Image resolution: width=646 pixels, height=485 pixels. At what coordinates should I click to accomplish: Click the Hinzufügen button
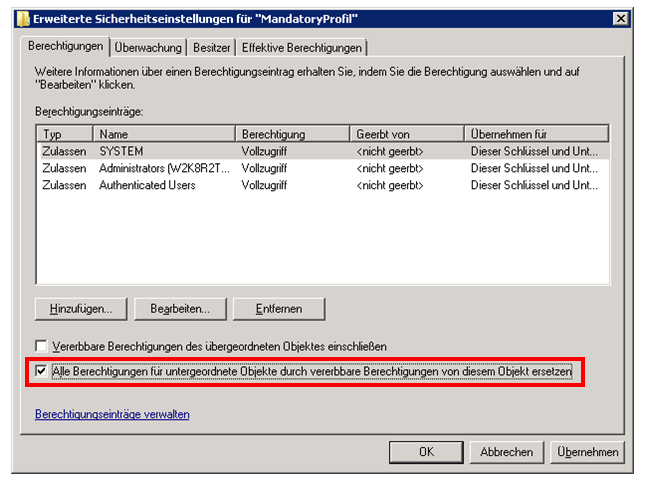81,308
